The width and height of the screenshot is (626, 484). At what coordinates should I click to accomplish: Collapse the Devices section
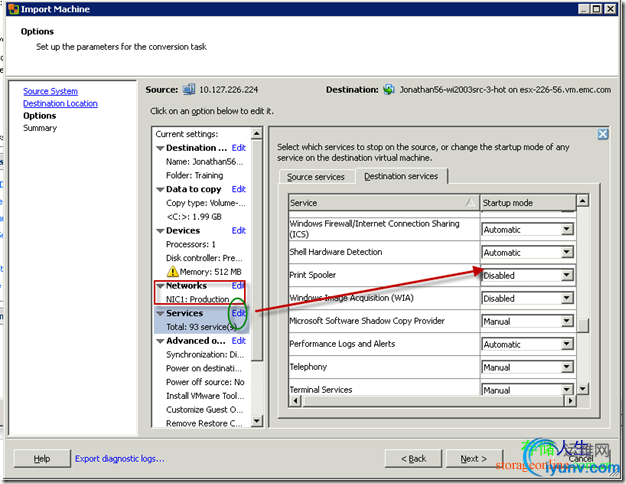[160, 231]
